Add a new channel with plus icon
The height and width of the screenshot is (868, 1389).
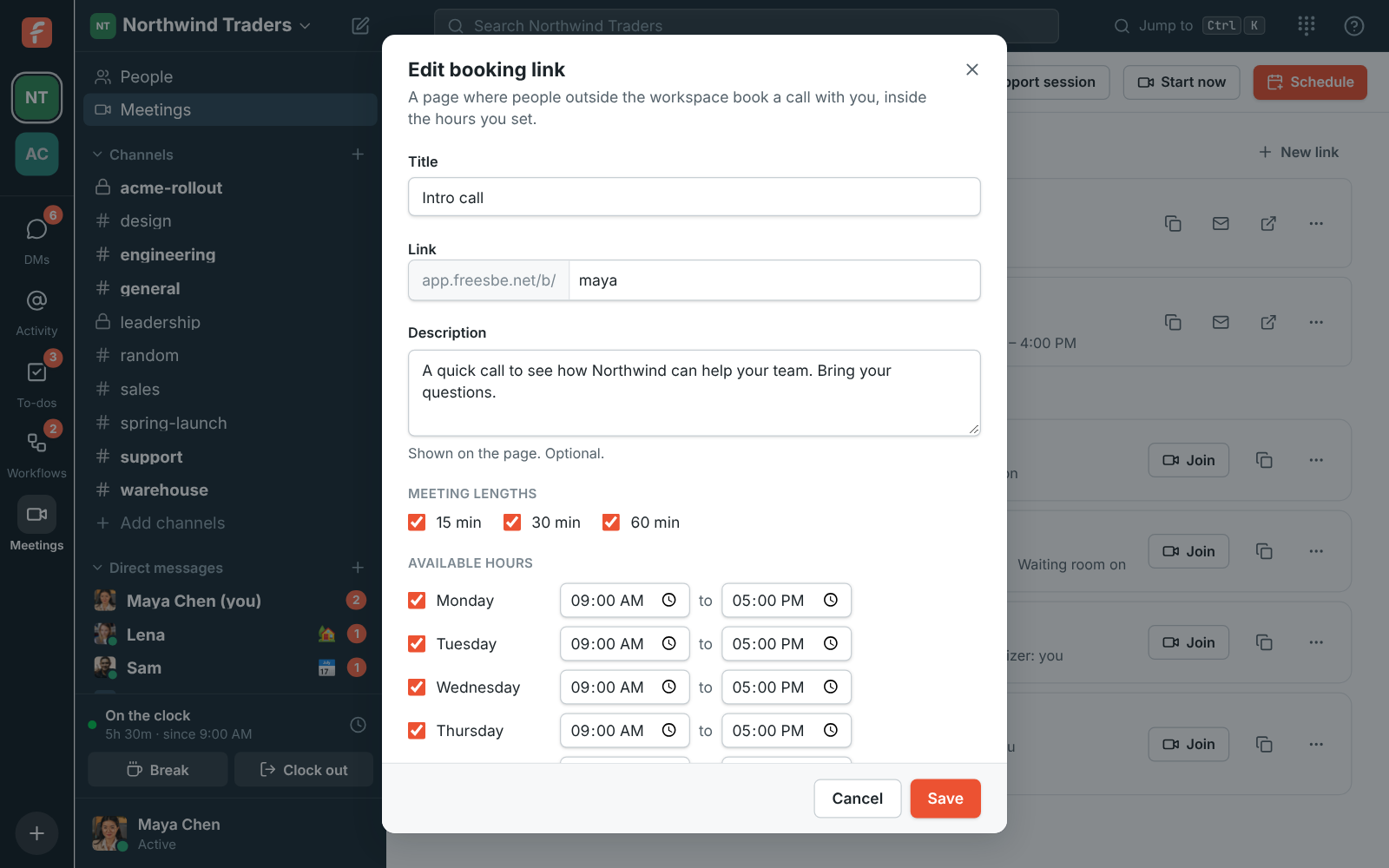pyautogui.click(x=358, y=154)
